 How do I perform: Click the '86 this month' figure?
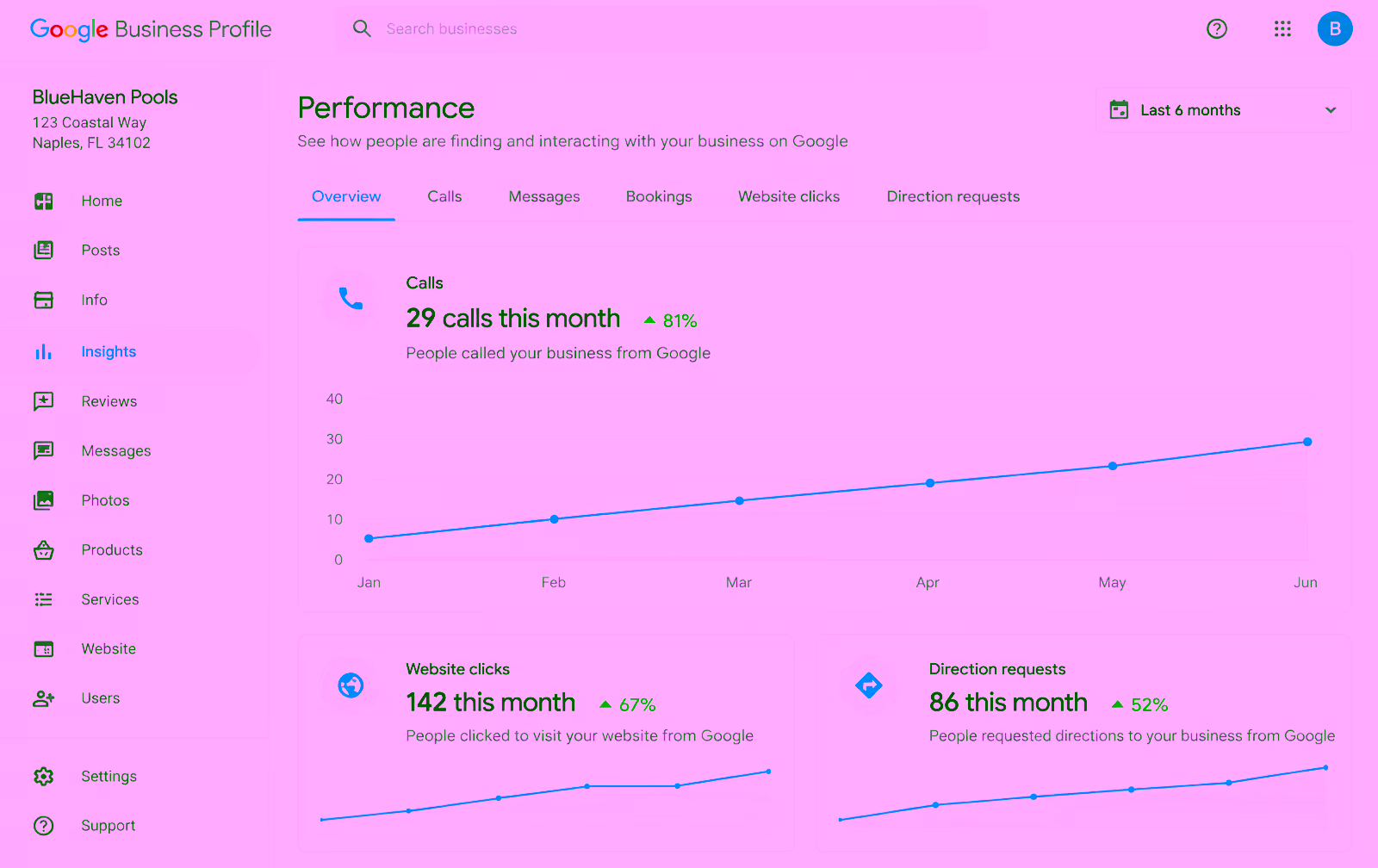[1009, 703]
